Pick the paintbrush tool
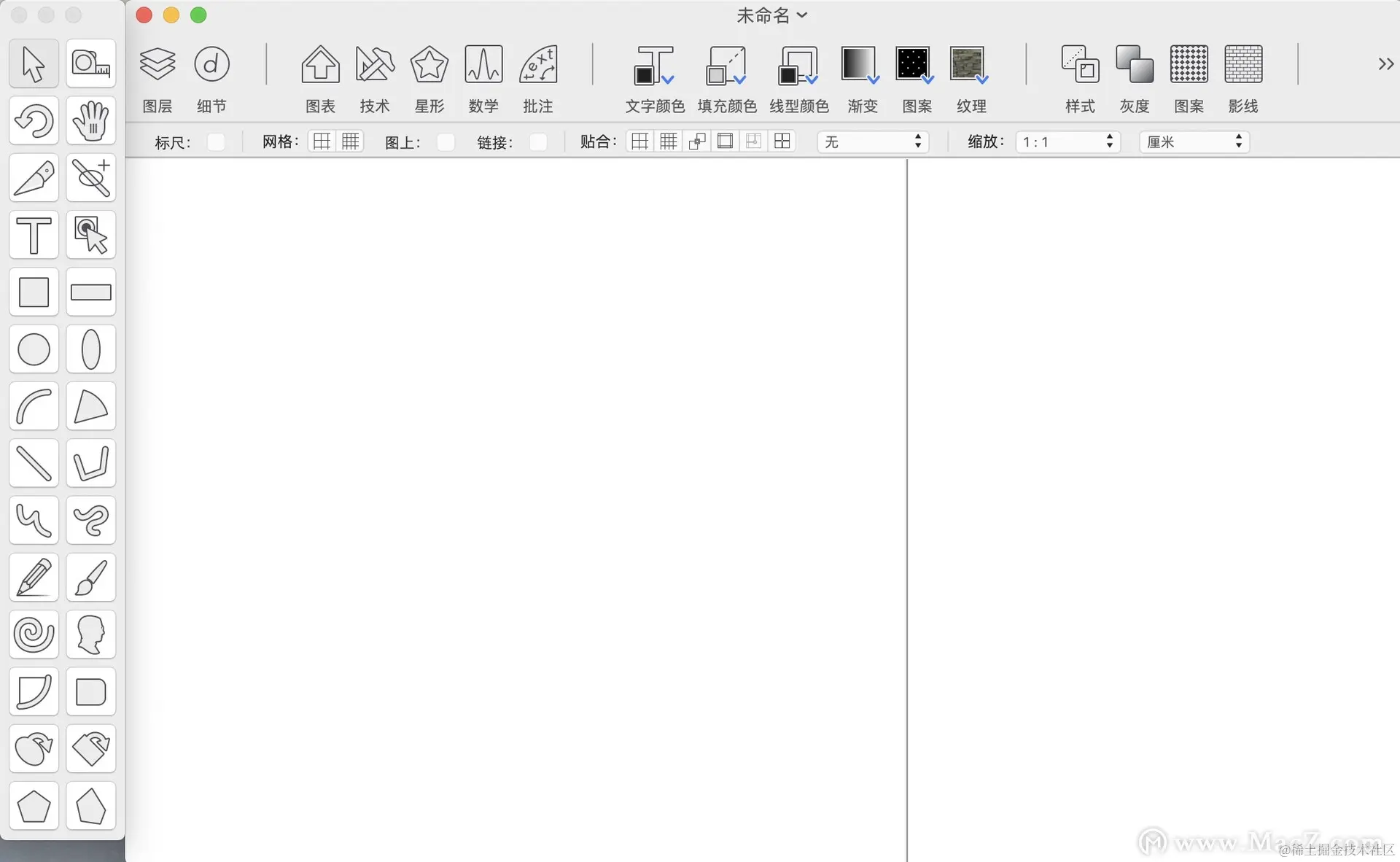 pyautogui.click(x=90, y=577)
